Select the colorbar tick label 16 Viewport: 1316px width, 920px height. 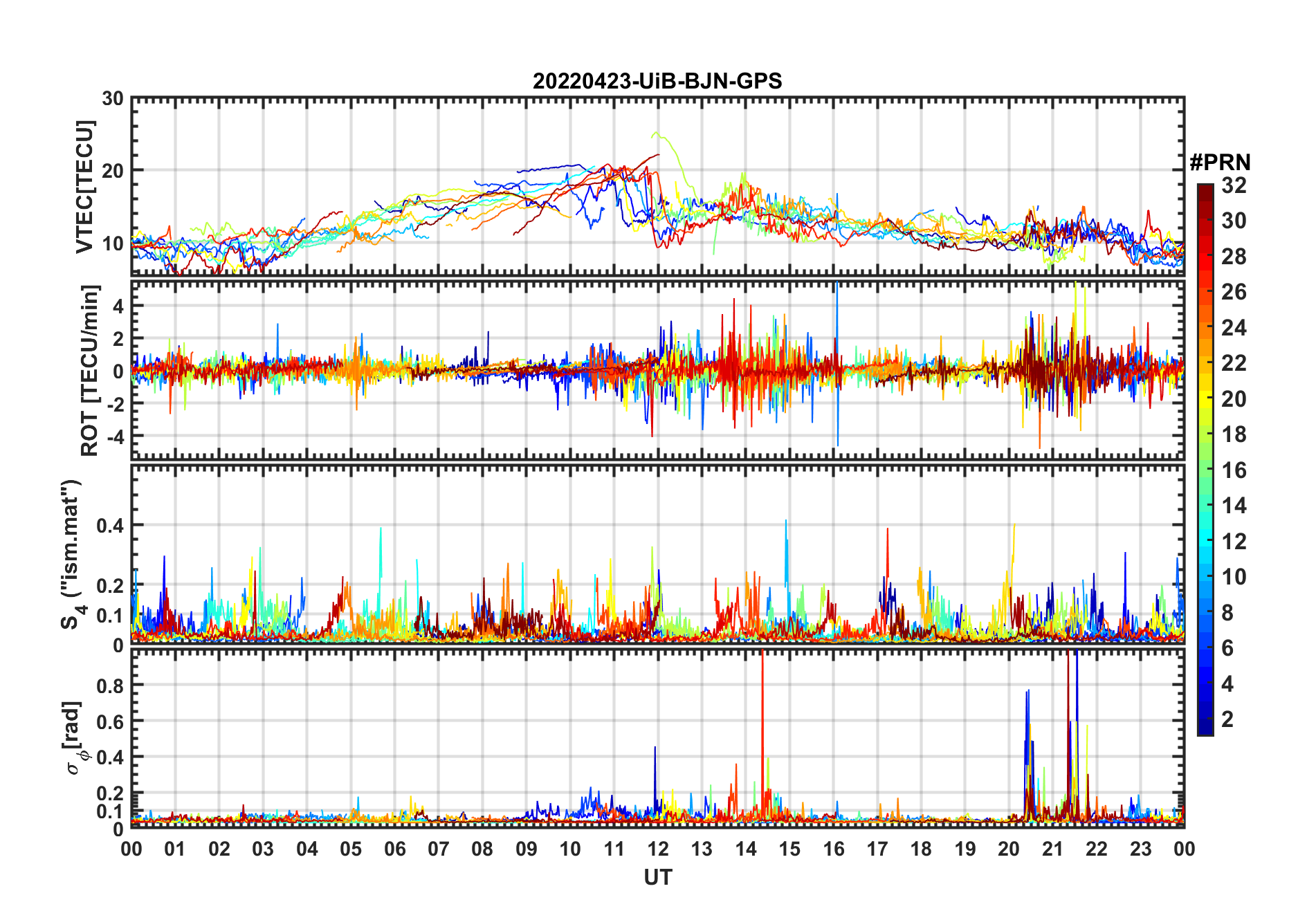coord(1234,470)
